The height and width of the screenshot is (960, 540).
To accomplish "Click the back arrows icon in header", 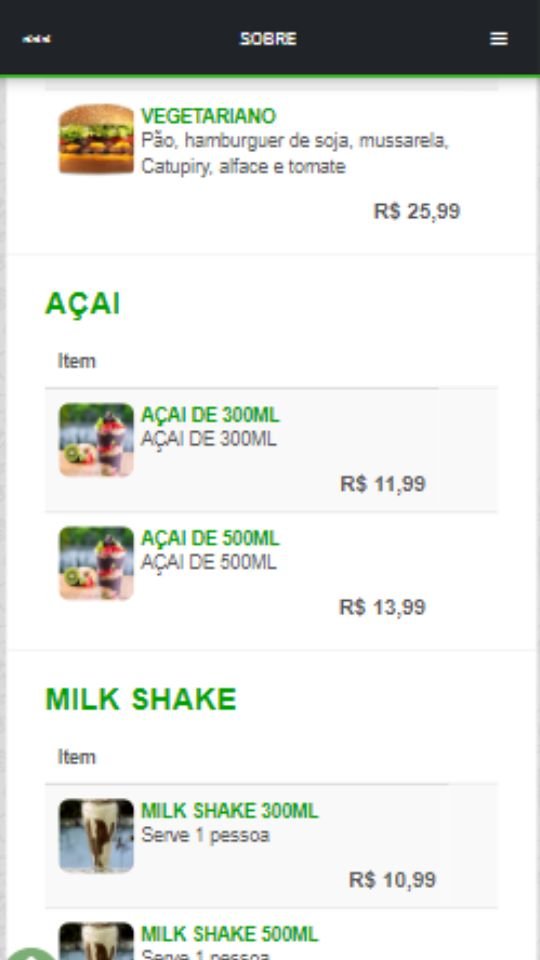I will tap(37, 39).
